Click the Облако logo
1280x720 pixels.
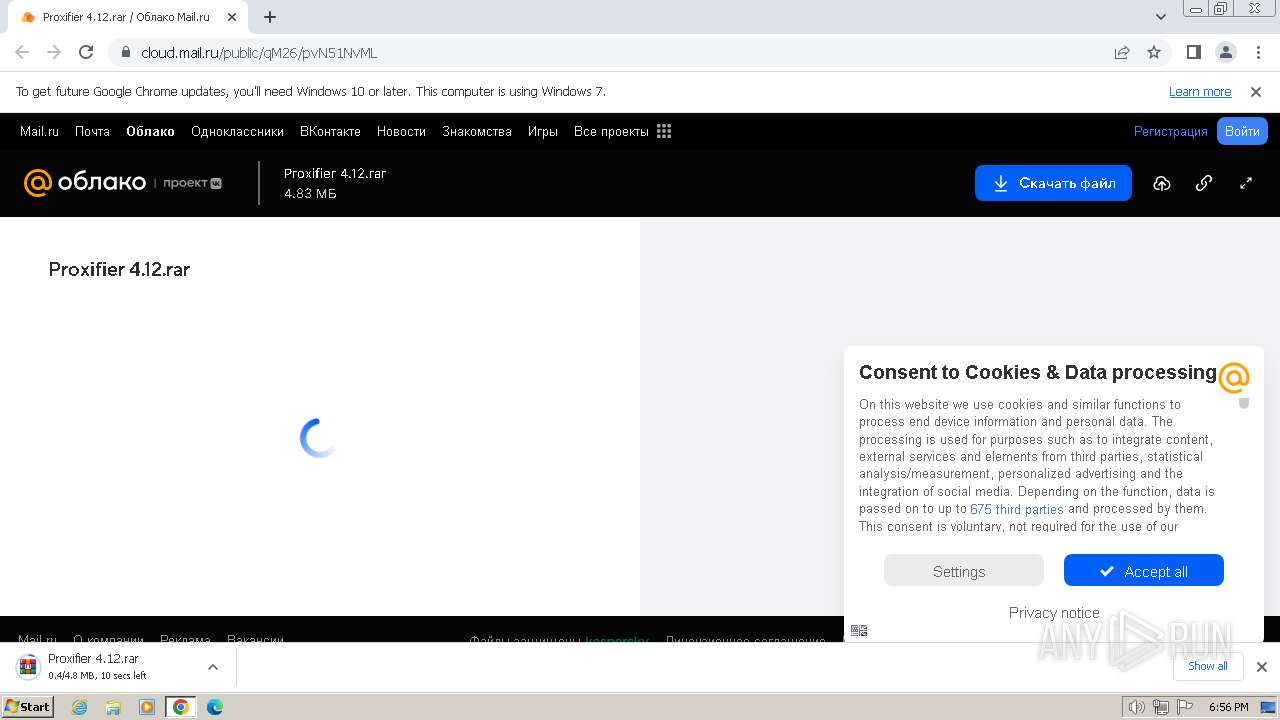[x=85, y=182]
